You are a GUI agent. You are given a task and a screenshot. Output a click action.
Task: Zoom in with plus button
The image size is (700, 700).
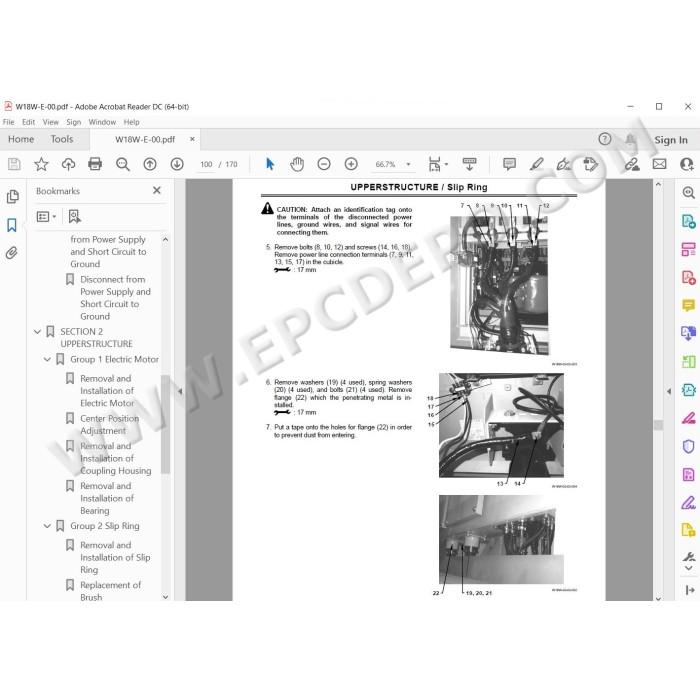coord(351,164)
